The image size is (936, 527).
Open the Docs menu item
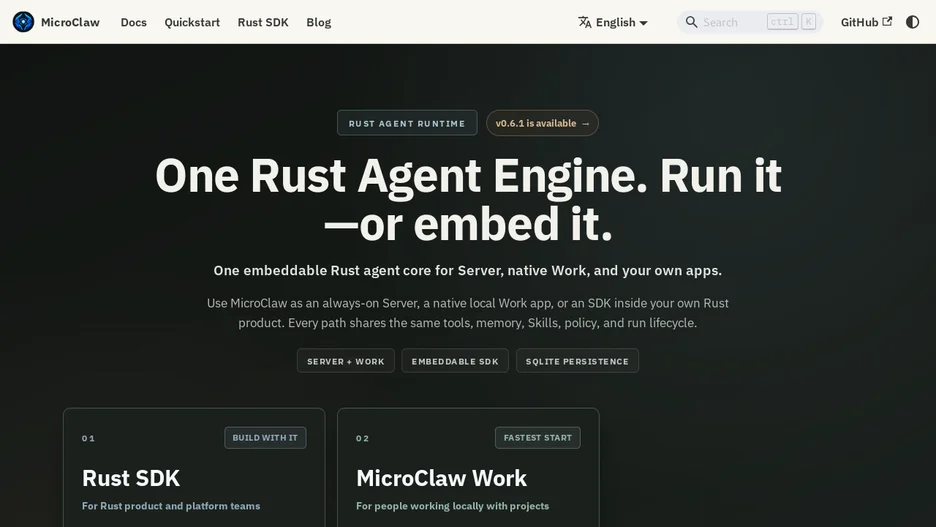click(134, 22)
